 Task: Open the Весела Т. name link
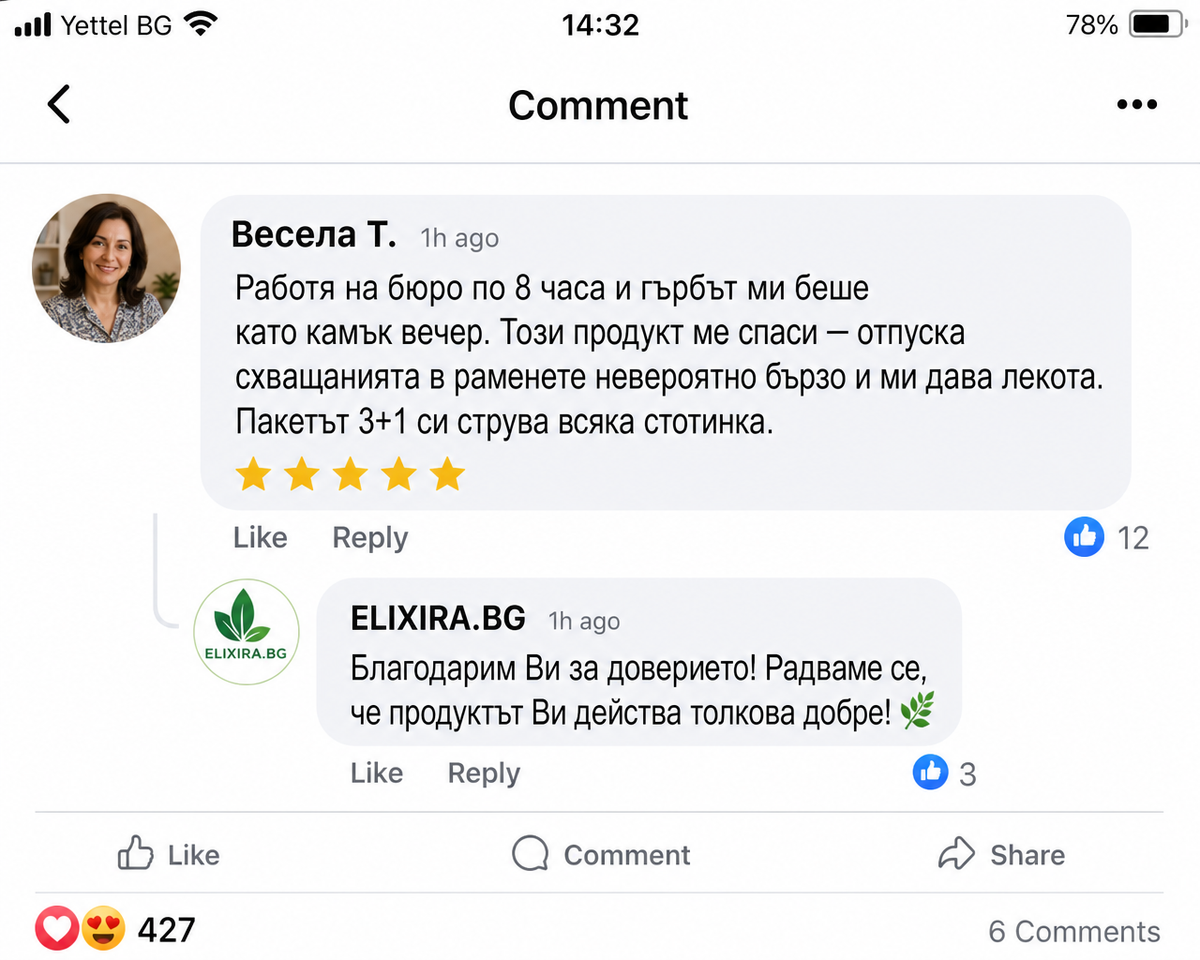[x=314, y=235]
